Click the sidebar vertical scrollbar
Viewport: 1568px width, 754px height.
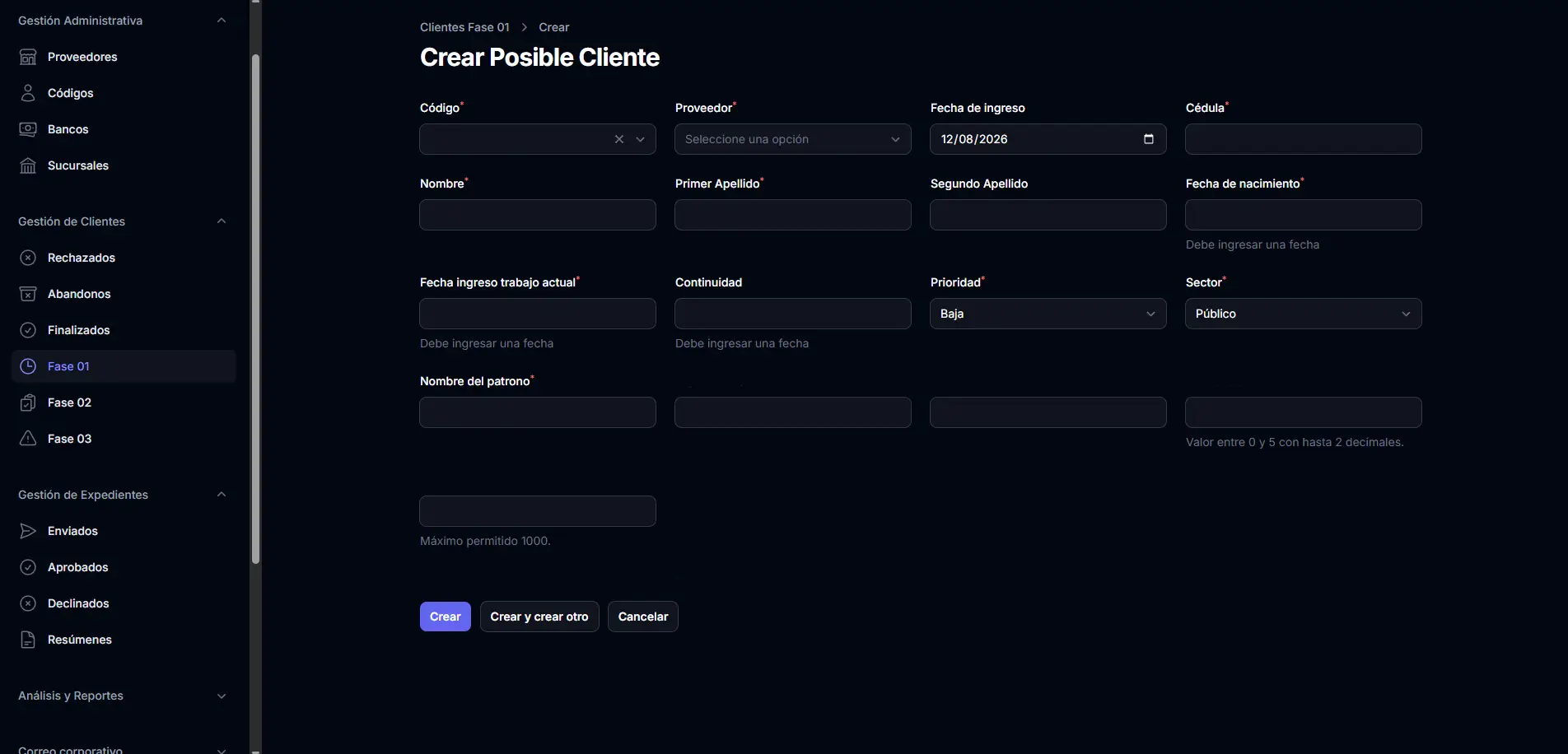point(255,309)
